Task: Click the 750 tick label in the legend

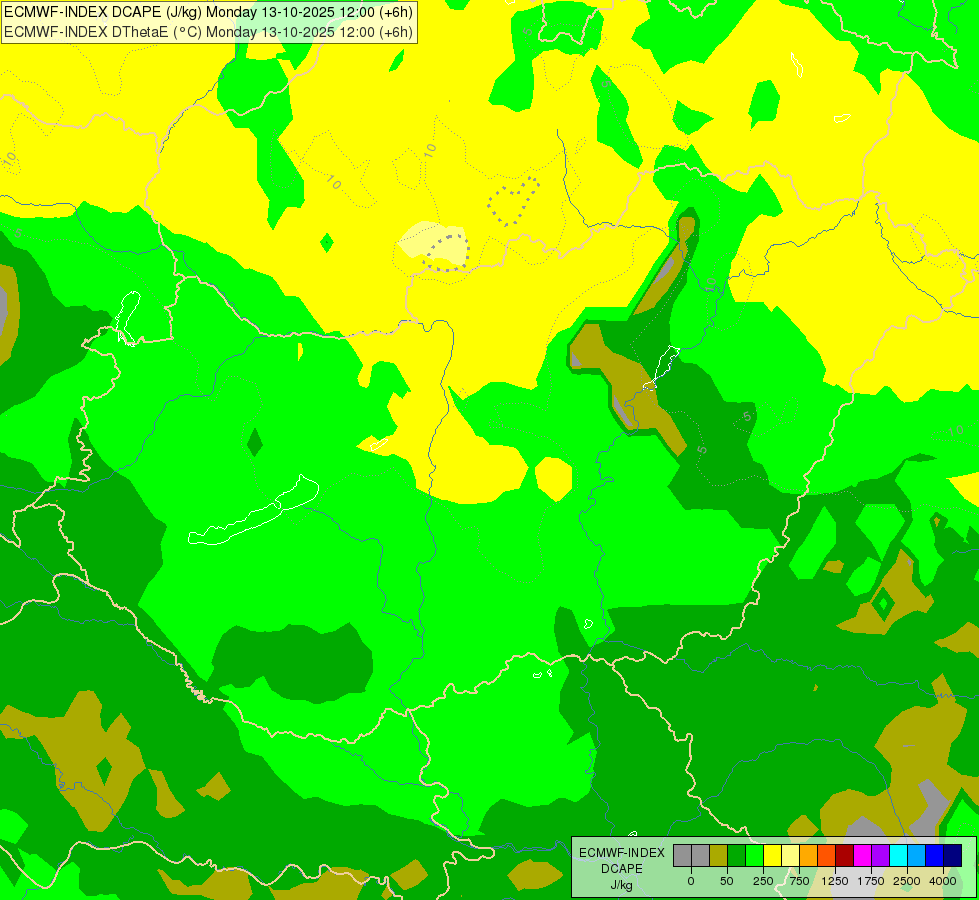Action: pyautogui.click(x=799, y=881)
